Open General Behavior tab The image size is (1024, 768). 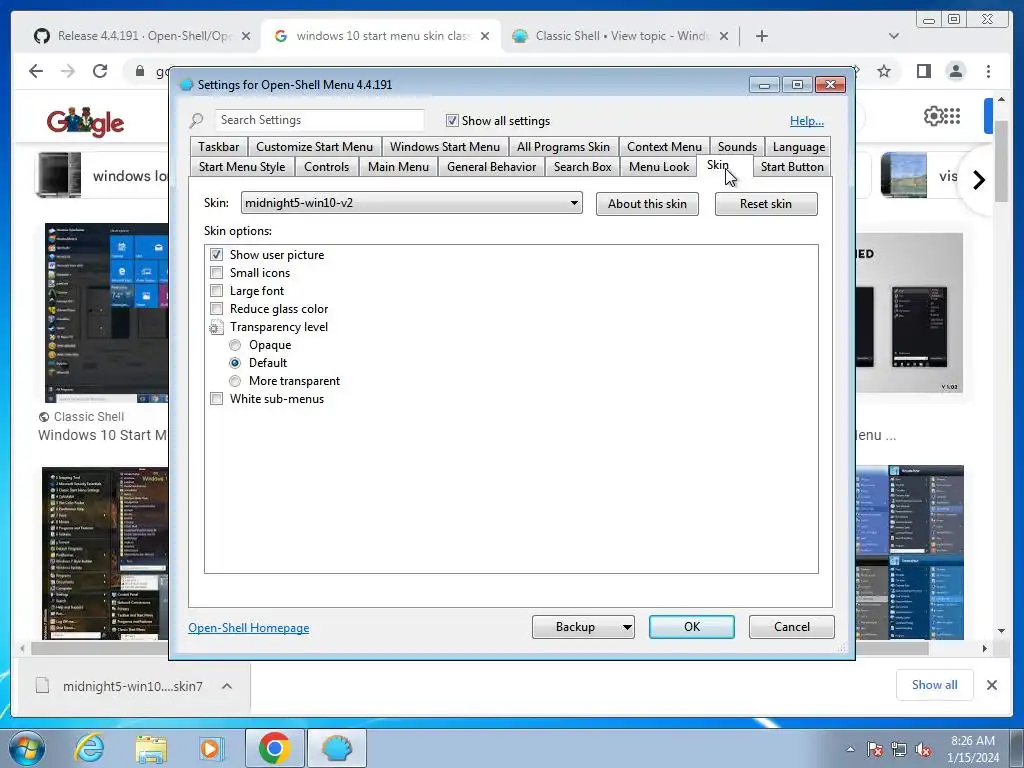(491, 167)
